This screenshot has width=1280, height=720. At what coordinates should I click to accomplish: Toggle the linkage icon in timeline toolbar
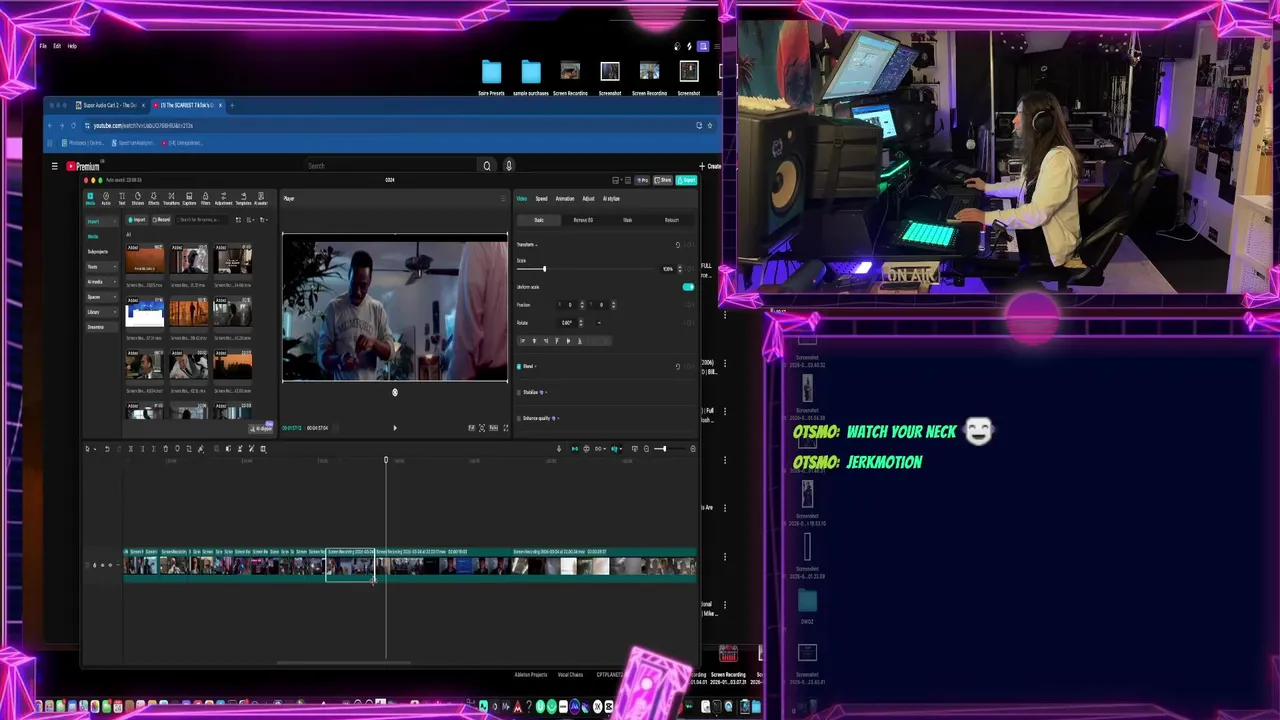(598, 449)
